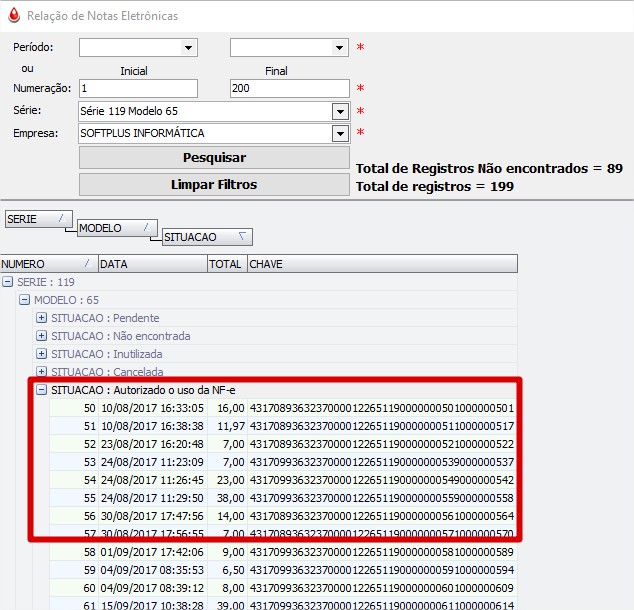Select row number 50 dated 10/08/2017 16:33:05
This screenshot has width=634, height=610.
point(283,408)
